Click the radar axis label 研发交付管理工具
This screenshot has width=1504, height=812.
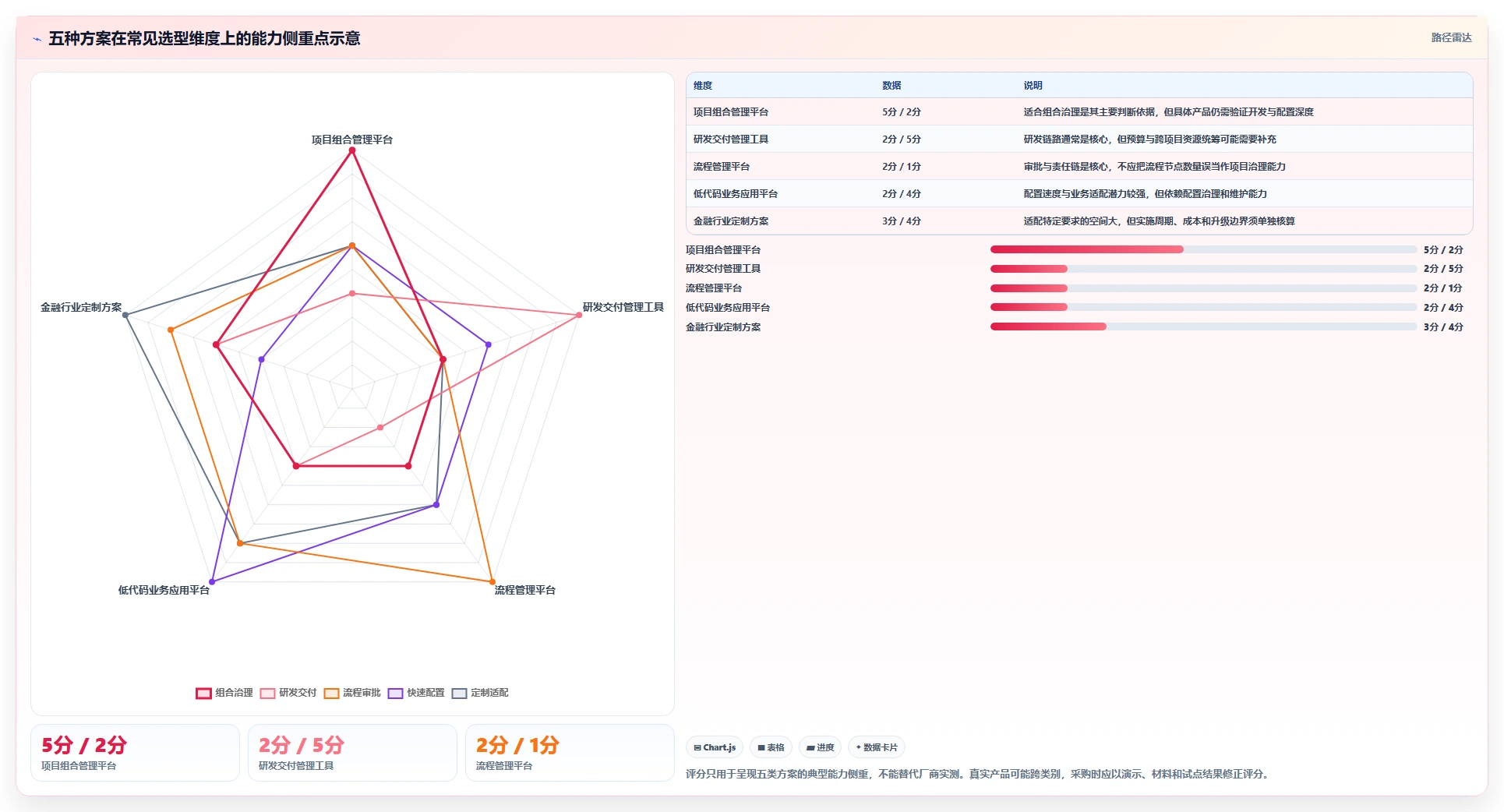pos(623,308)
